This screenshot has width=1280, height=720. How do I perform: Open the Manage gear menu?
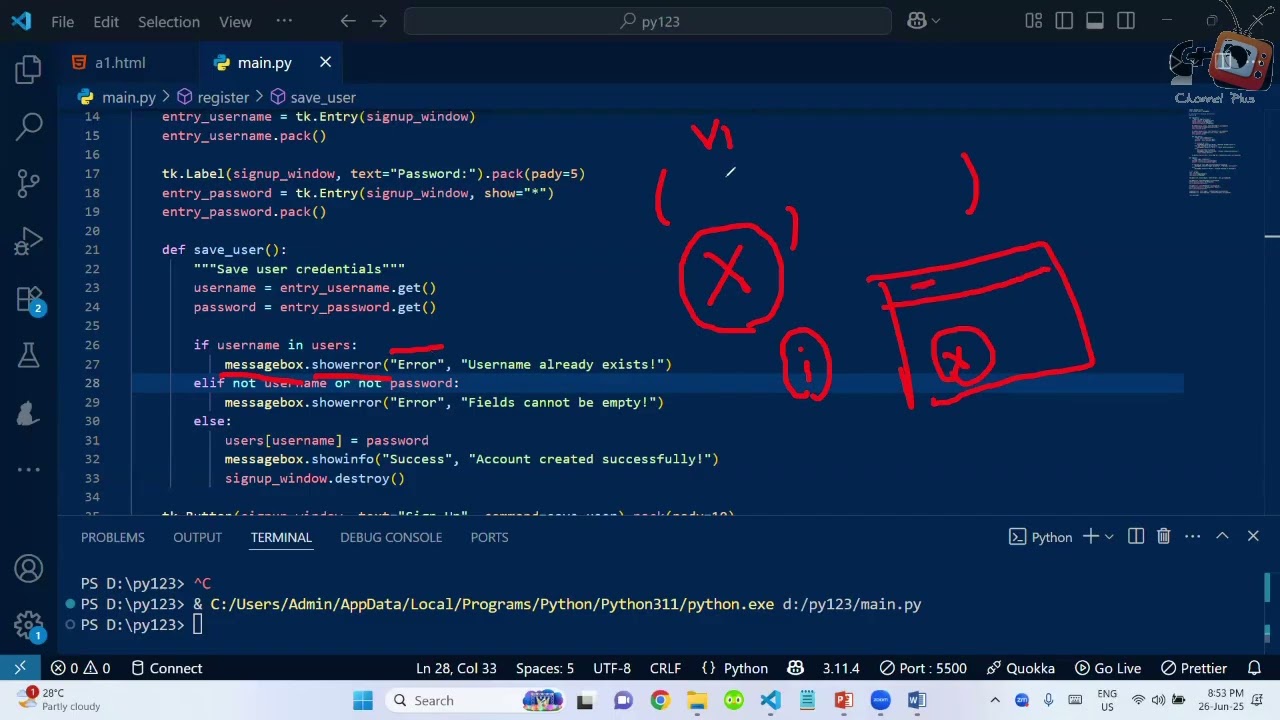pyautogui.click(x=28, y=625)
